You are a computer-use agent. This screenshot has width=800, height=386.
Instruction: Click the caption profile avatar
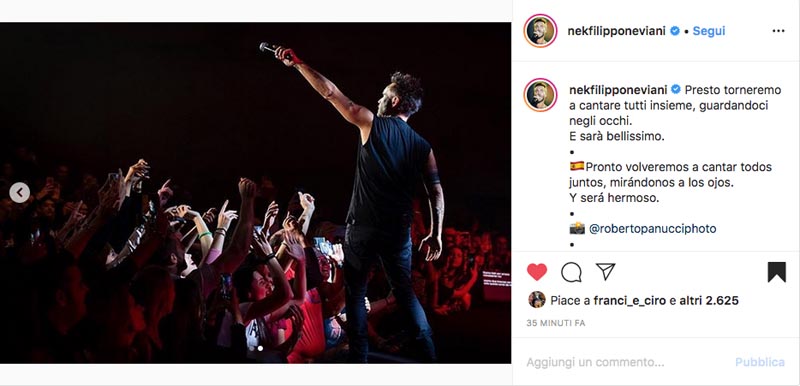click(540, 95)
